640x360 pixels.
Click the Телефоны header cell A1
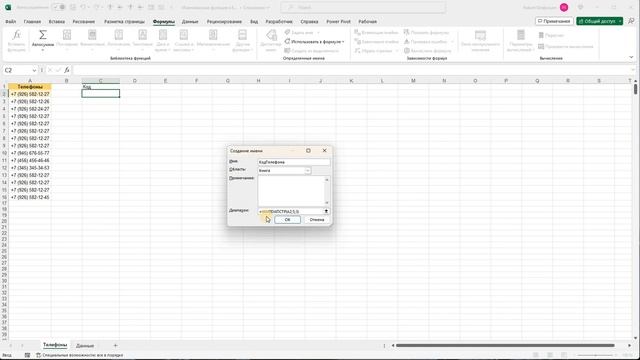[30, 87]
